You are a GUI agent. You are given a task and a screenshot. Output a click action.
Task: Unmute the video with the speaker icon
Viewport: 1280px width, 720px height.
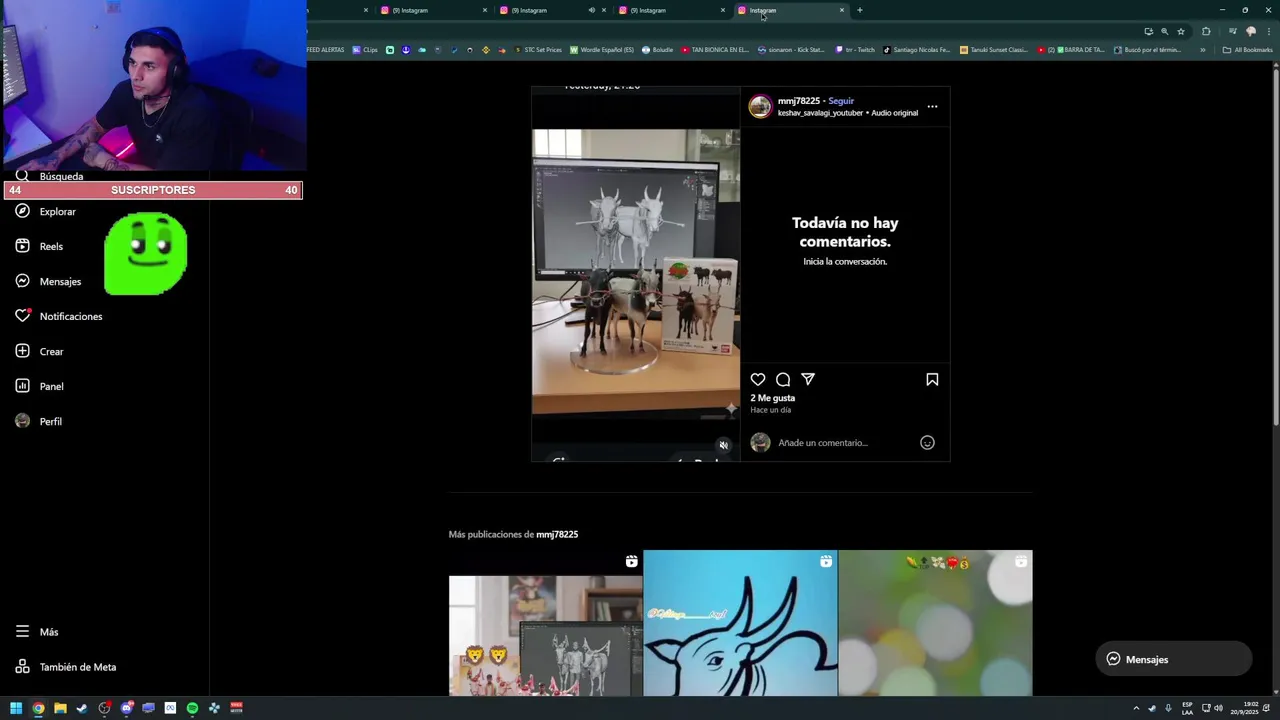click(x=724, y=446)
